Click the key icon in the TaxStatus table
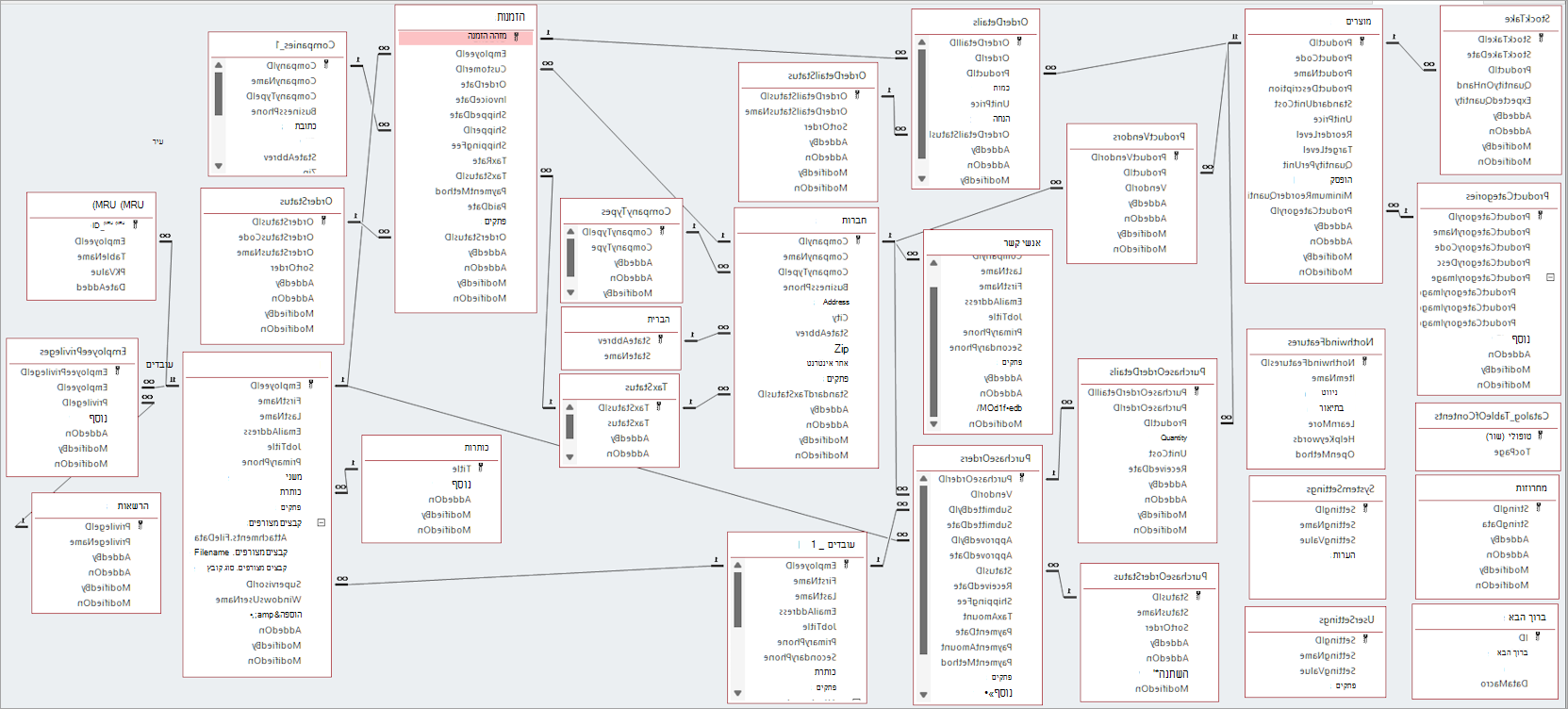The height and width of the screenshot is (709, 1568). 659,407
